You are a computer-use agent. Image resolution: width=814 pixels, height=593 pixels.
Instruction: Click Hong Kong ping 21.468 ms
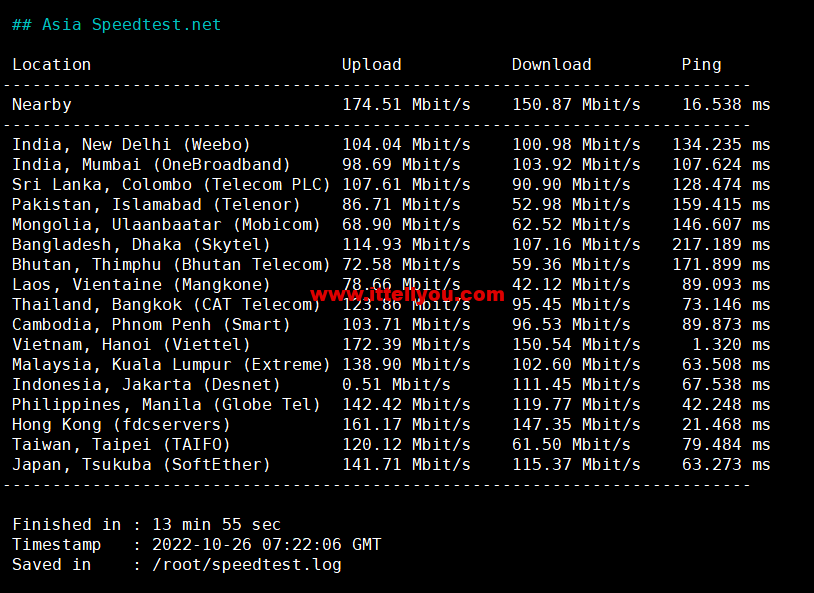(726, 425)
